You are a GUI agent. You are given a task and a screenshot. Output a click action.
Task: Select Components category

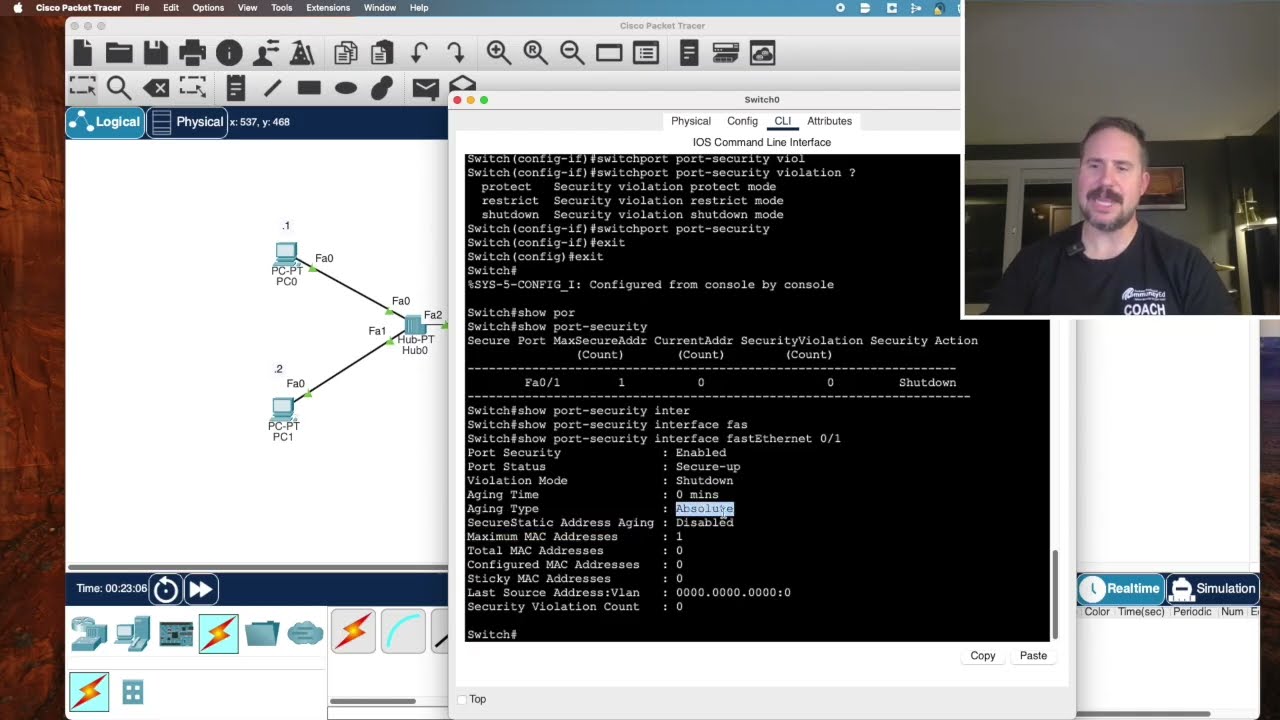pyautogui.click(x=176, y=634)
